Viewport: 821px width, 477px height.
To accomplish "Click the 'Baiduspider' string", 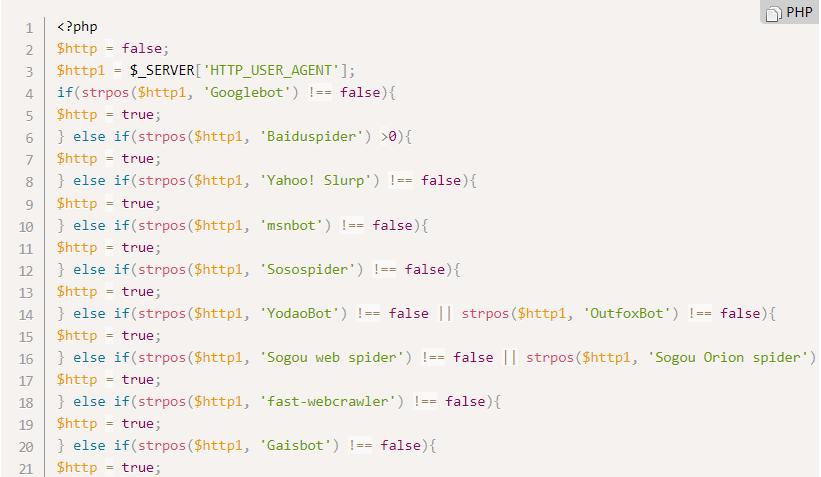I will pyautogui.click(x=312, y=137).
